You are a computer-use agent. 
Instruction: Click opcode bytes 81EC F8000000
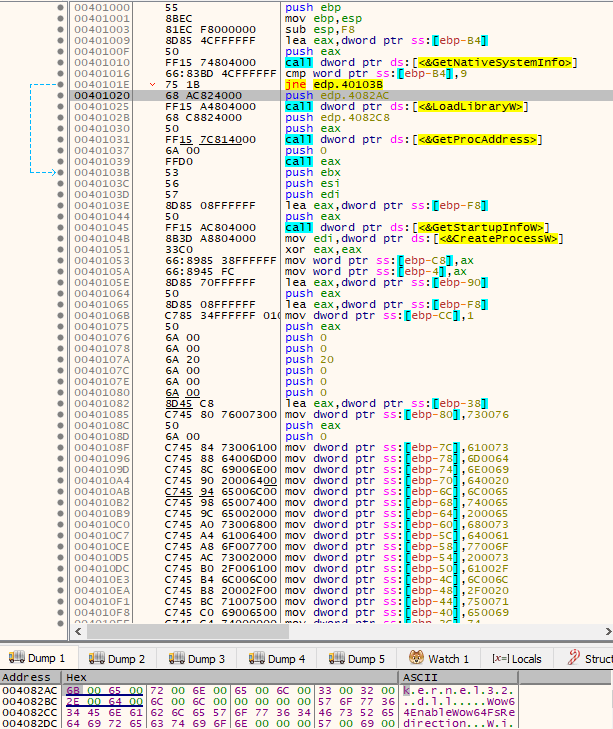(211, 29)
